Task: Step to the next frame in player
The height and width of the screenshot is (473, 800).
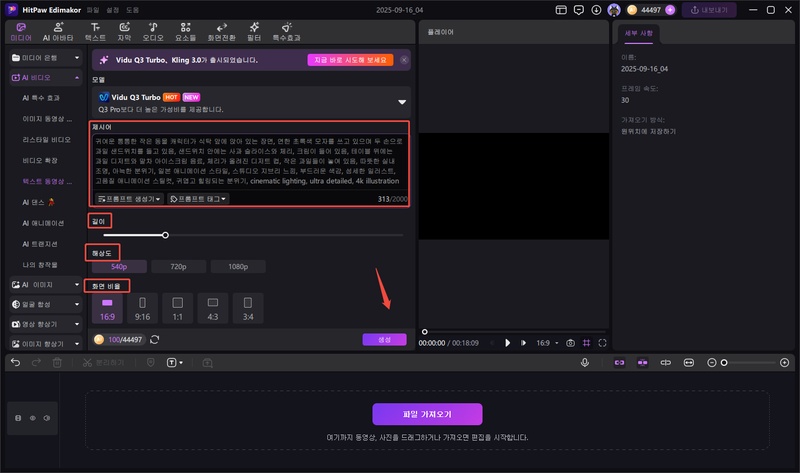Action: tap(523, 343)
